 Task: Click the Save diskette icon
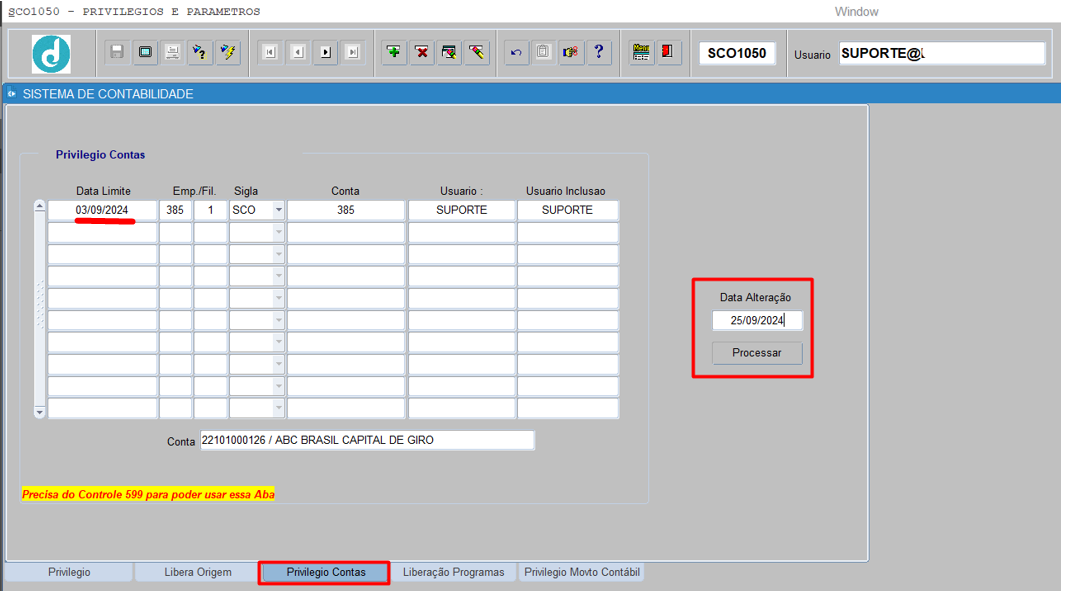coord(118,52)
